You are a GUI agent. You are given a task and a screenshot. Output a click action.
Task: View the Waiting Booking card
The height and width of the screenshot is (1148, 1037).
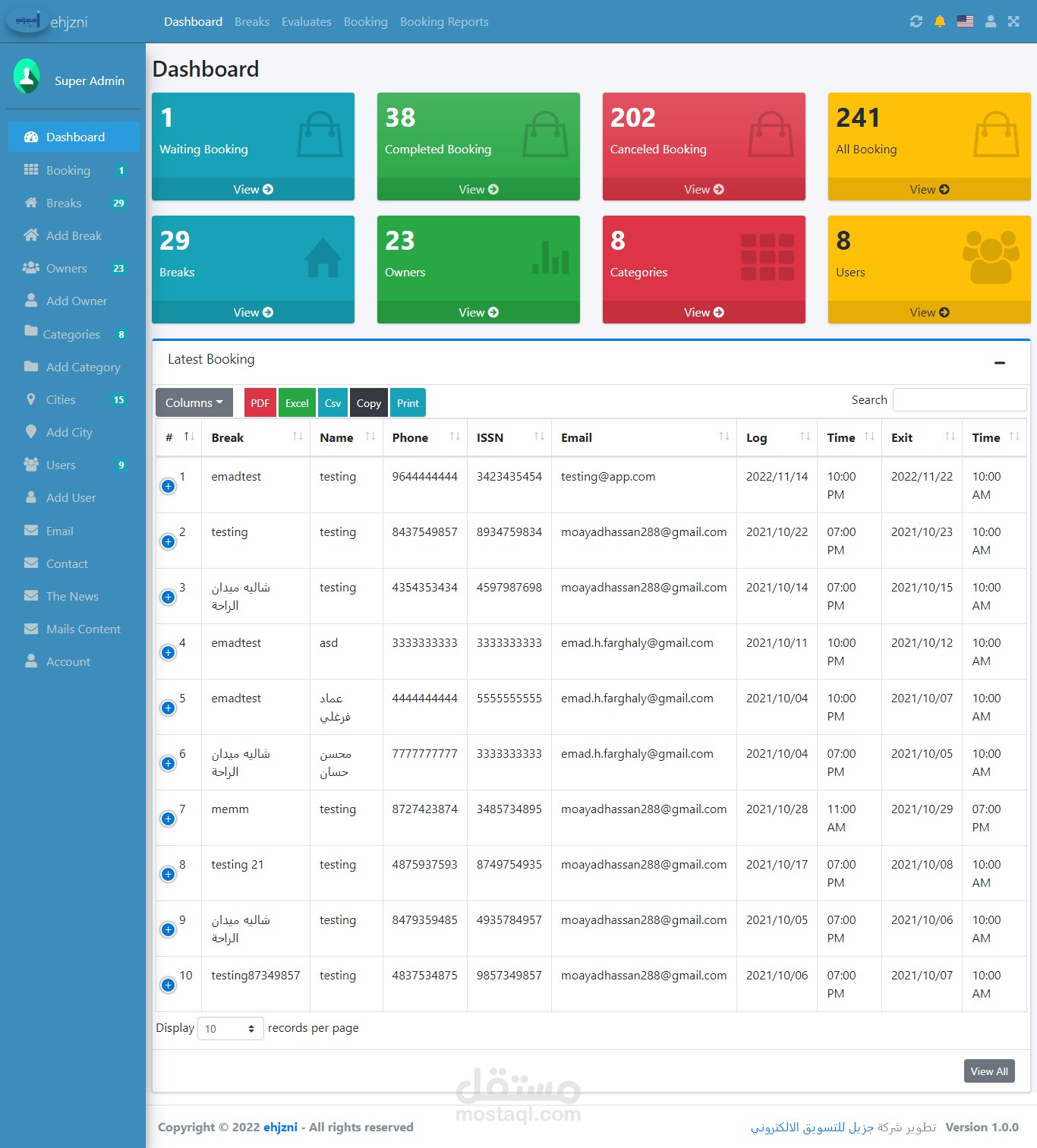pos(253,189)
